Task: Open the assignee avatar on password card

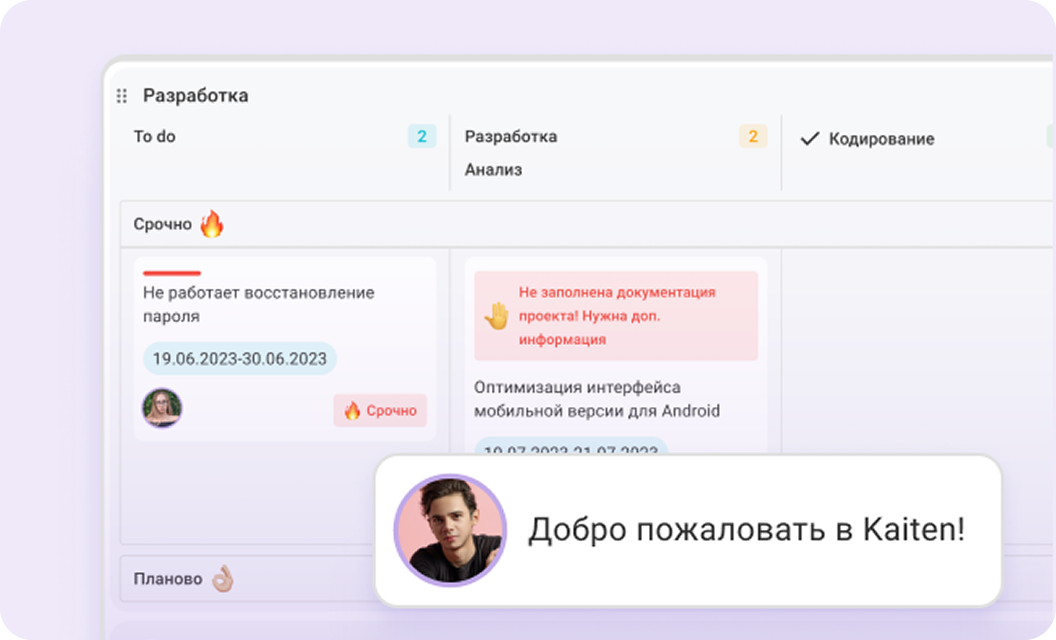Action: pos(162,408)
